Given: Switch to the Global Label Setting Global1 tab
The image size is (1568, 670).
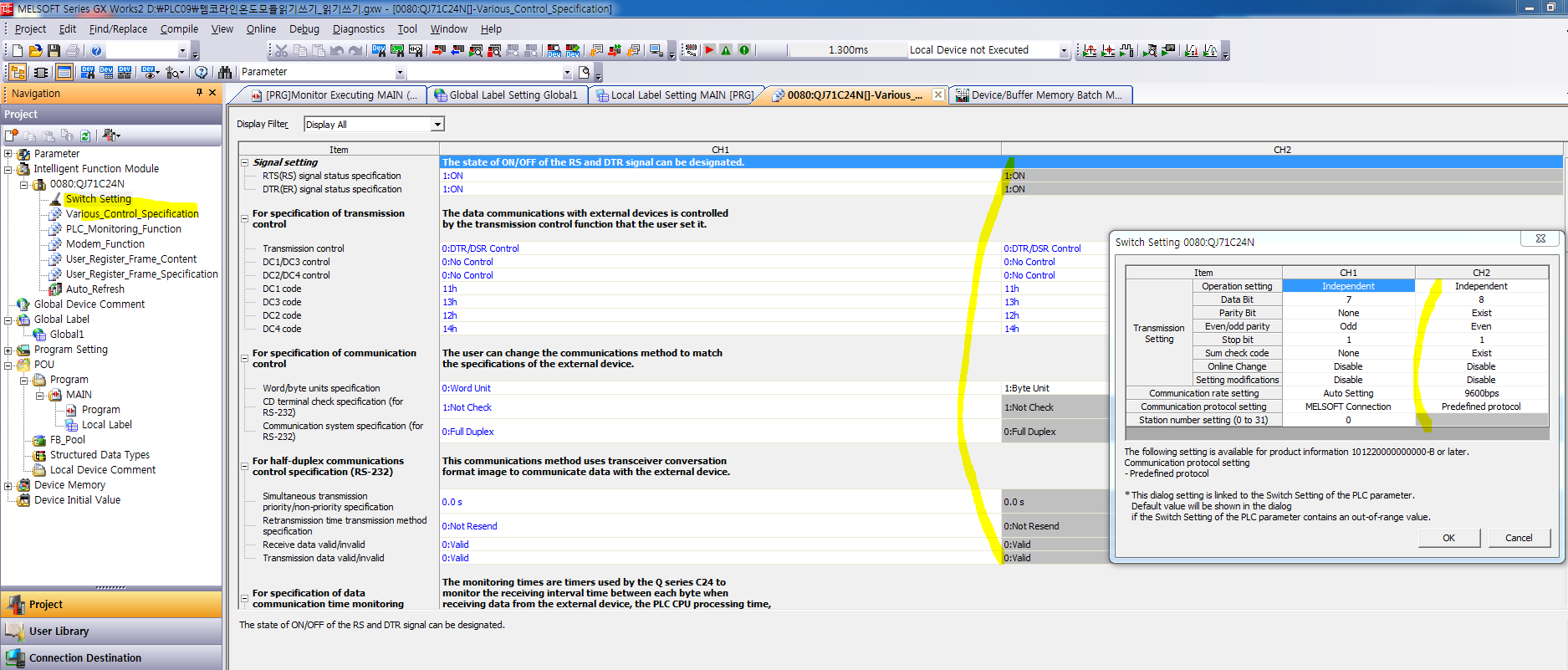Looking at the screenshot, I should 507,95.
